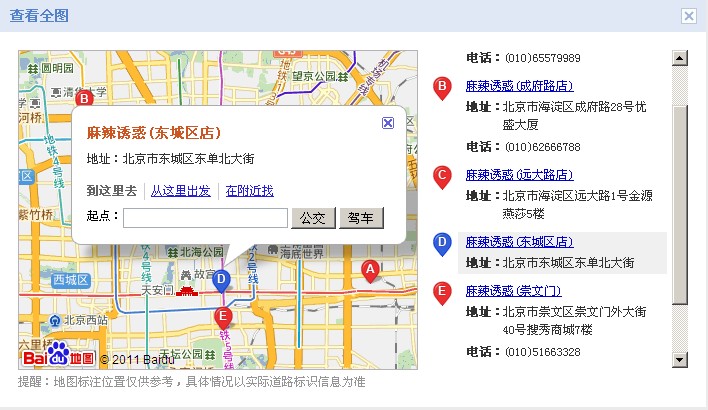Click blue map marker D
Screen dimensions: 708x410
[221, 281]
